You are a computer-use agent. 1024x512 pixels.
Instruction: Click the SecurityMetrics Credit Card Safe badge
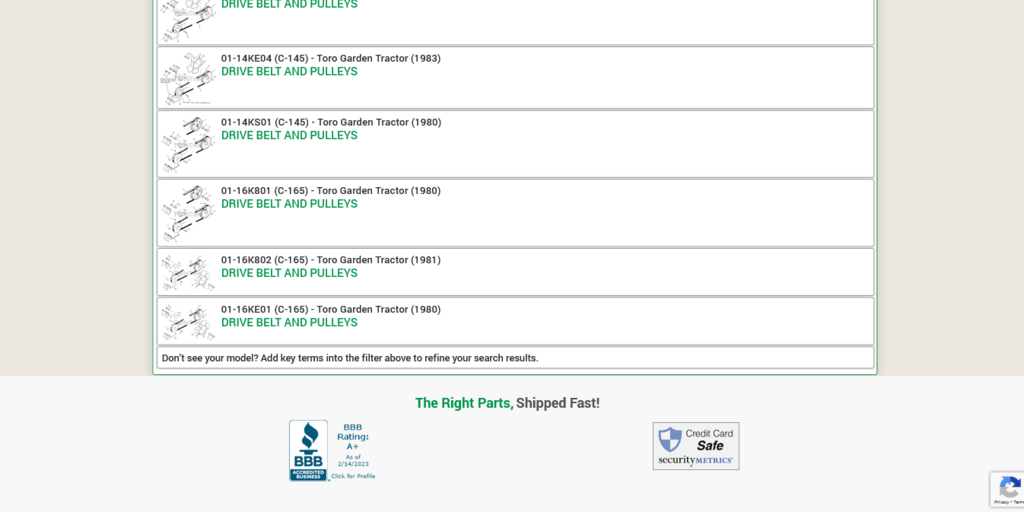coord(696,446)
